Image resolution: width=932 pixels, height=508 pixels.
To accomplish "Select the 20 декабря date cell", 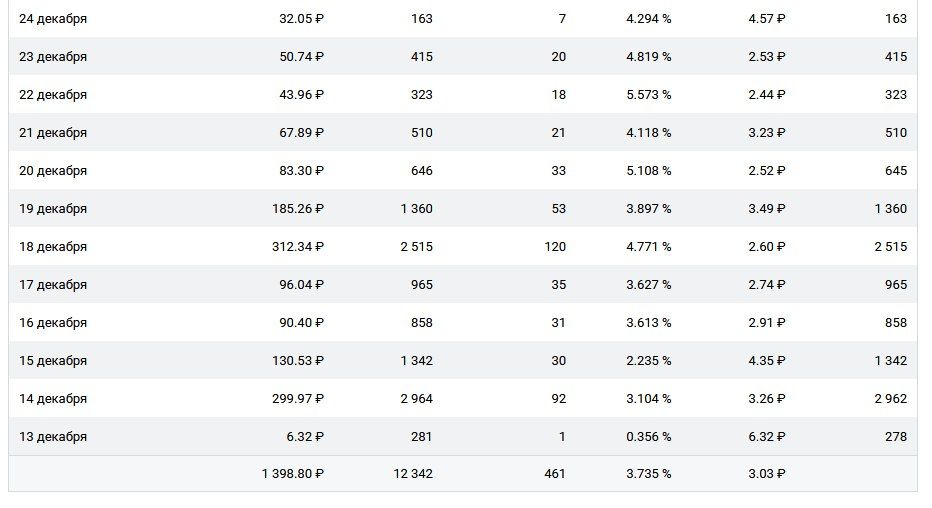I will pos(53,171).
